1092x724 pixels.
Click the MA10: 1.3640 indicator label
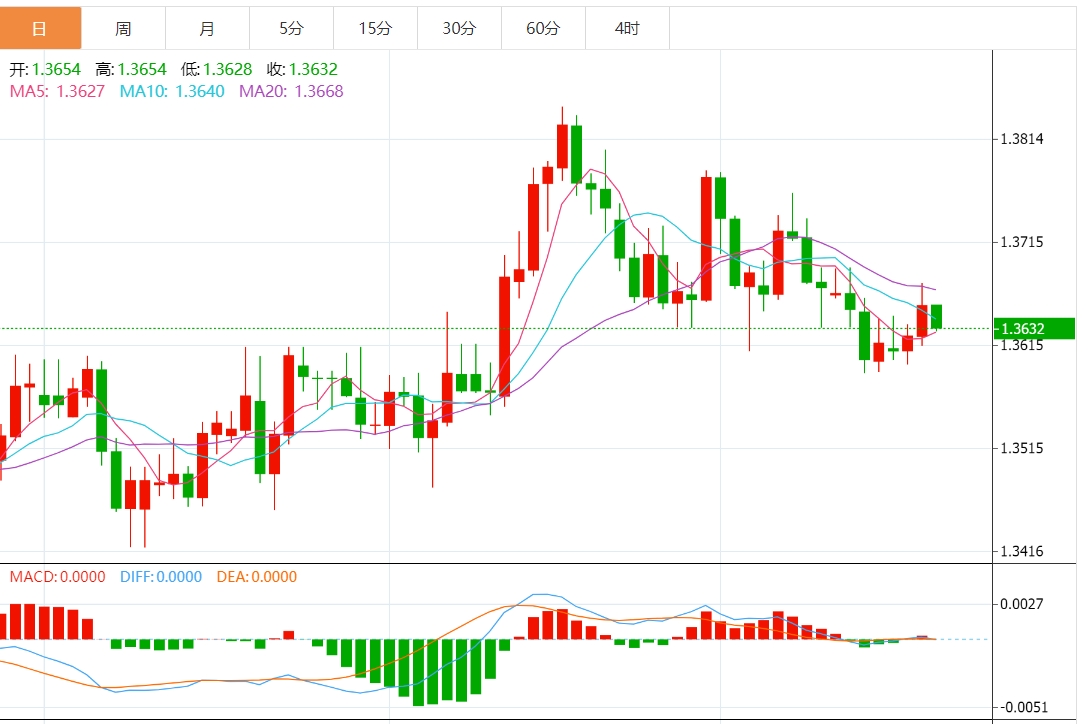172,91
